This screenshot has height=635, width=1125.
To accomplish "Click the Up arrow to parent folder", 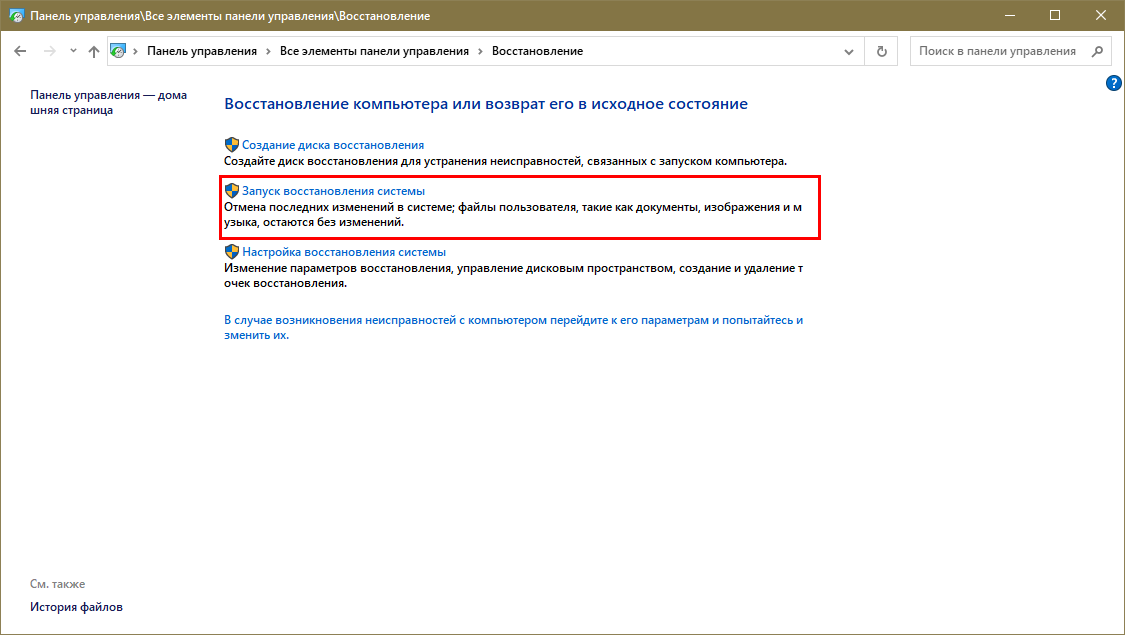I will click(x=94, y=51).
